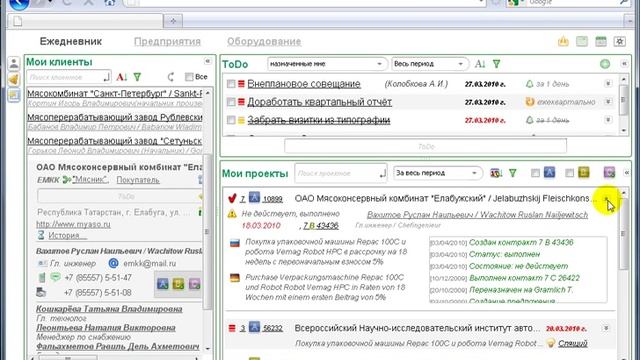Click the Russian flag beside the project description
The height and width of the screenshot is (360, 640).
tap(235, 243)
